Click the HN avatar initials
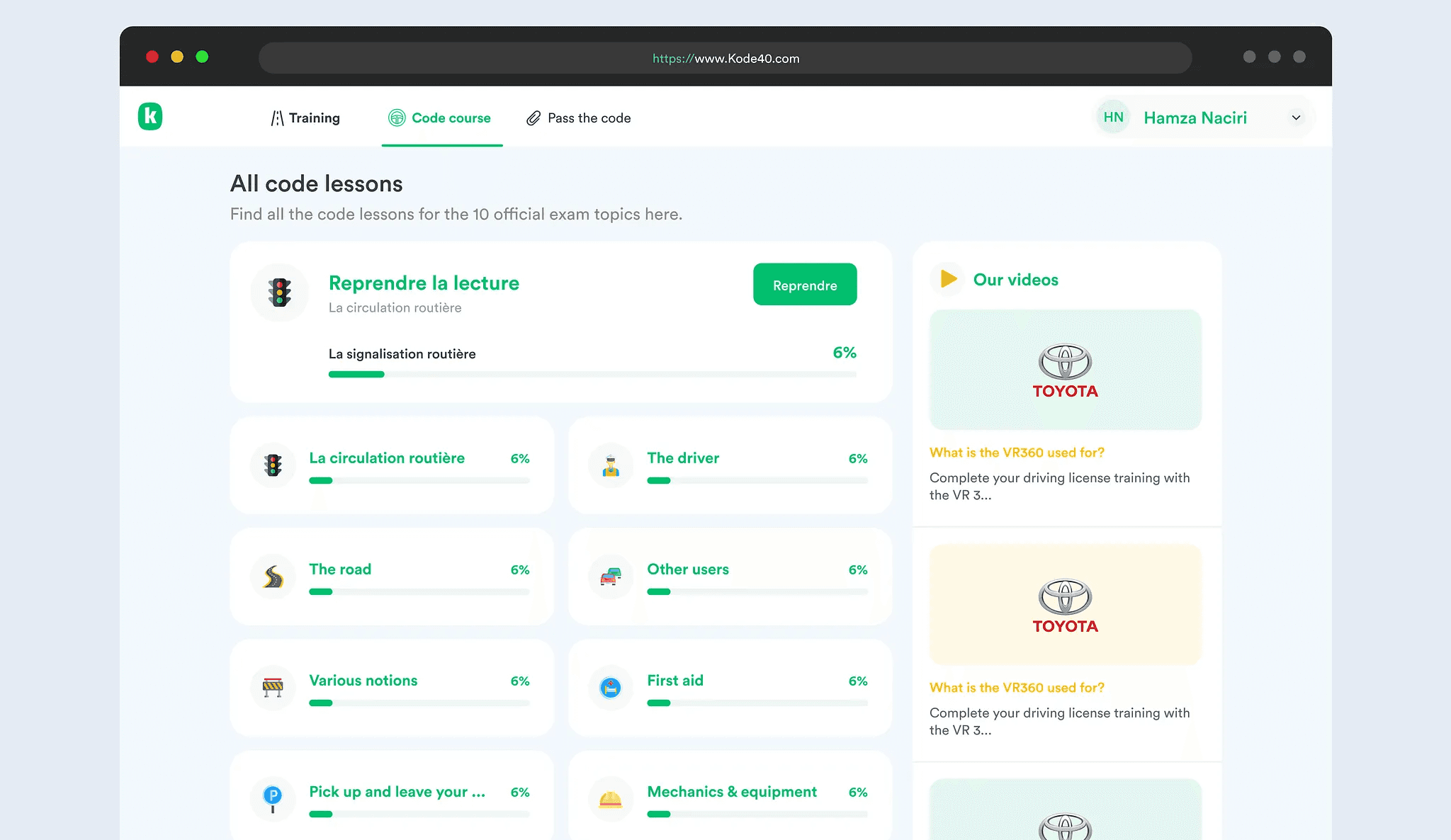Image resolution: width=1451 pixels, height=840 pixels. 1113,118
